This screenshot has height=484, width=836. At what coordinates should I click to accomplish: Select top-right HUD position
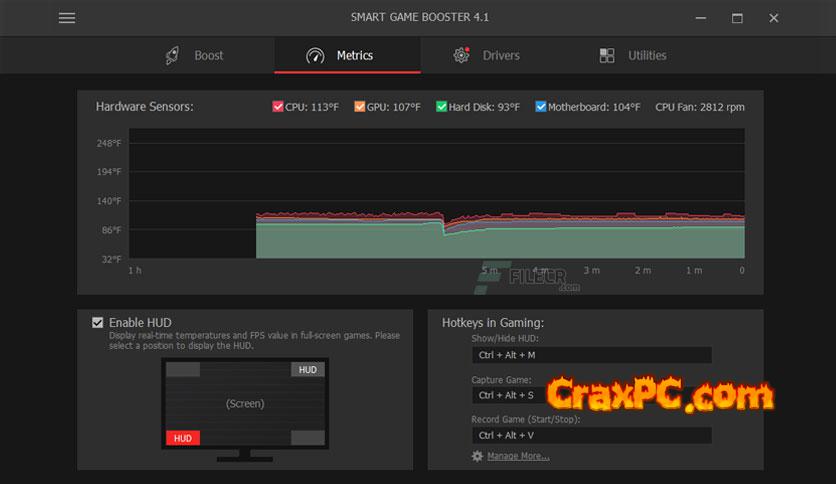click(x=308, y=370)
